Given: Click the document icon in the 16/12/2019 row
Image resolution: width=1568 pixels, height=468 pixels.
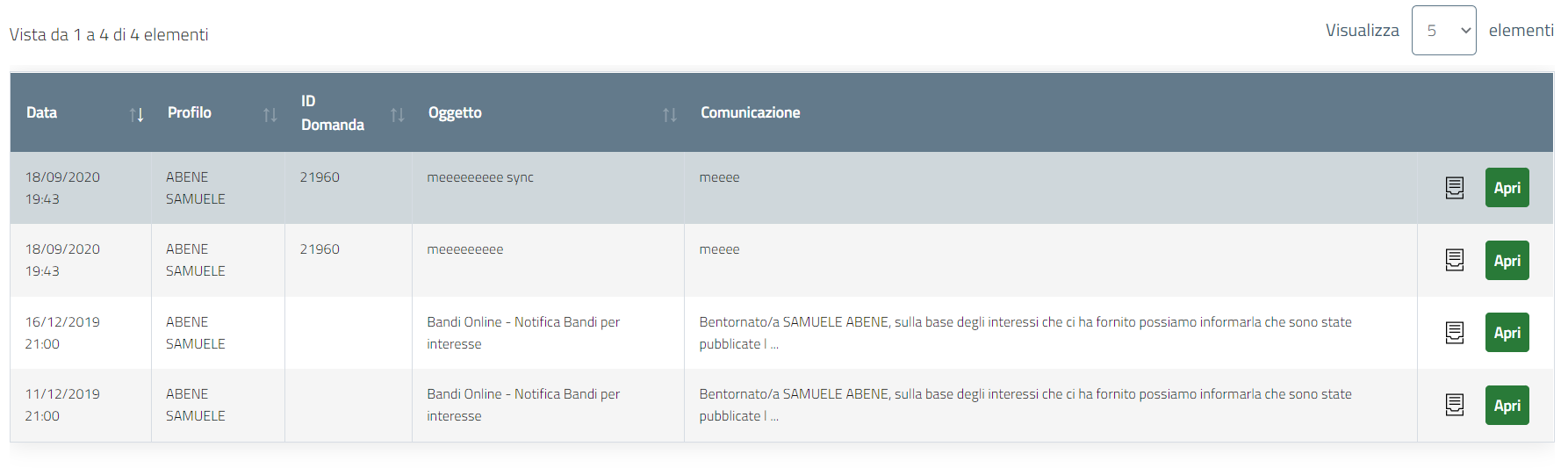Looking at the screenshot, I should click(x=1454, y=333).
